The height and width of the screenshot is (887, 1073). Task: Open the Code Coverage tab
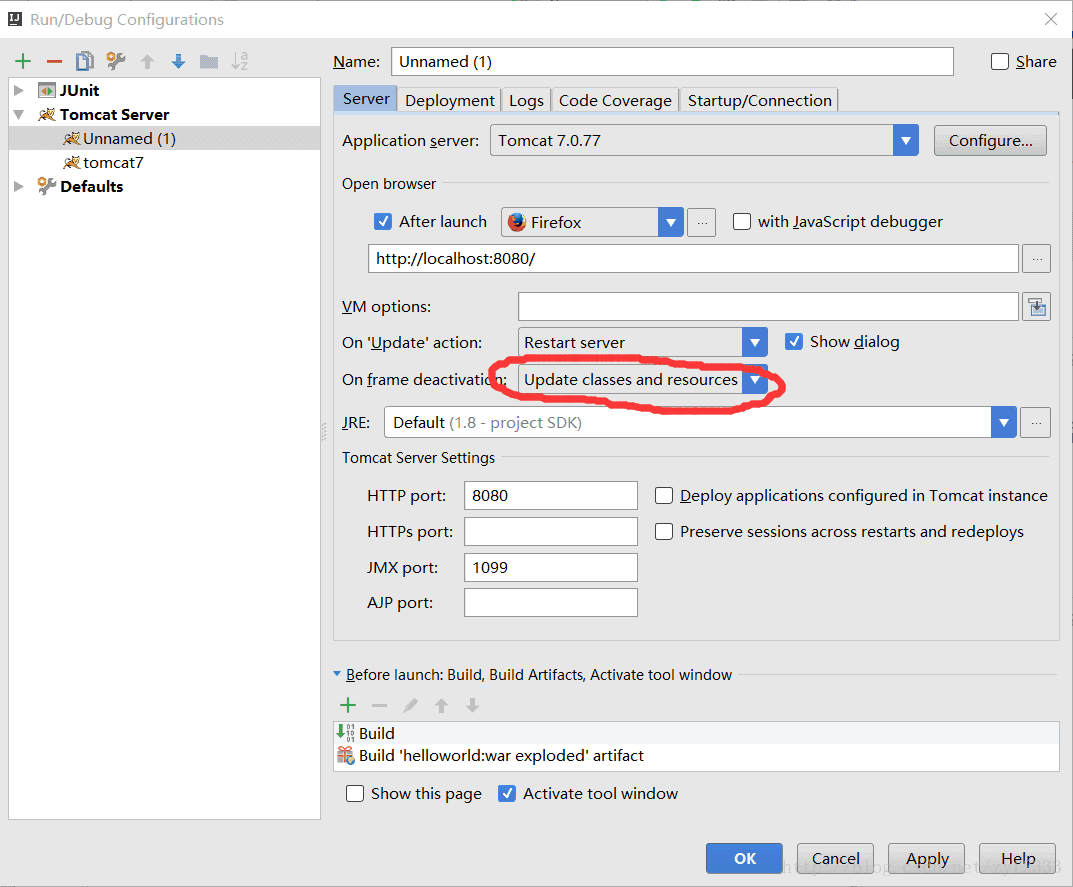(x=615, y=101)
